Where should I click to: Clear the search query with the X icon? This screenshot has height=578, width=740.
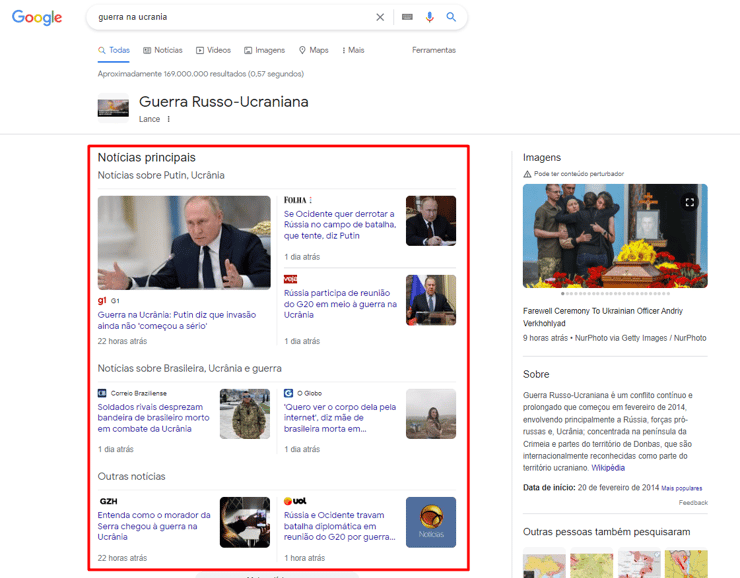coord(380,17)
